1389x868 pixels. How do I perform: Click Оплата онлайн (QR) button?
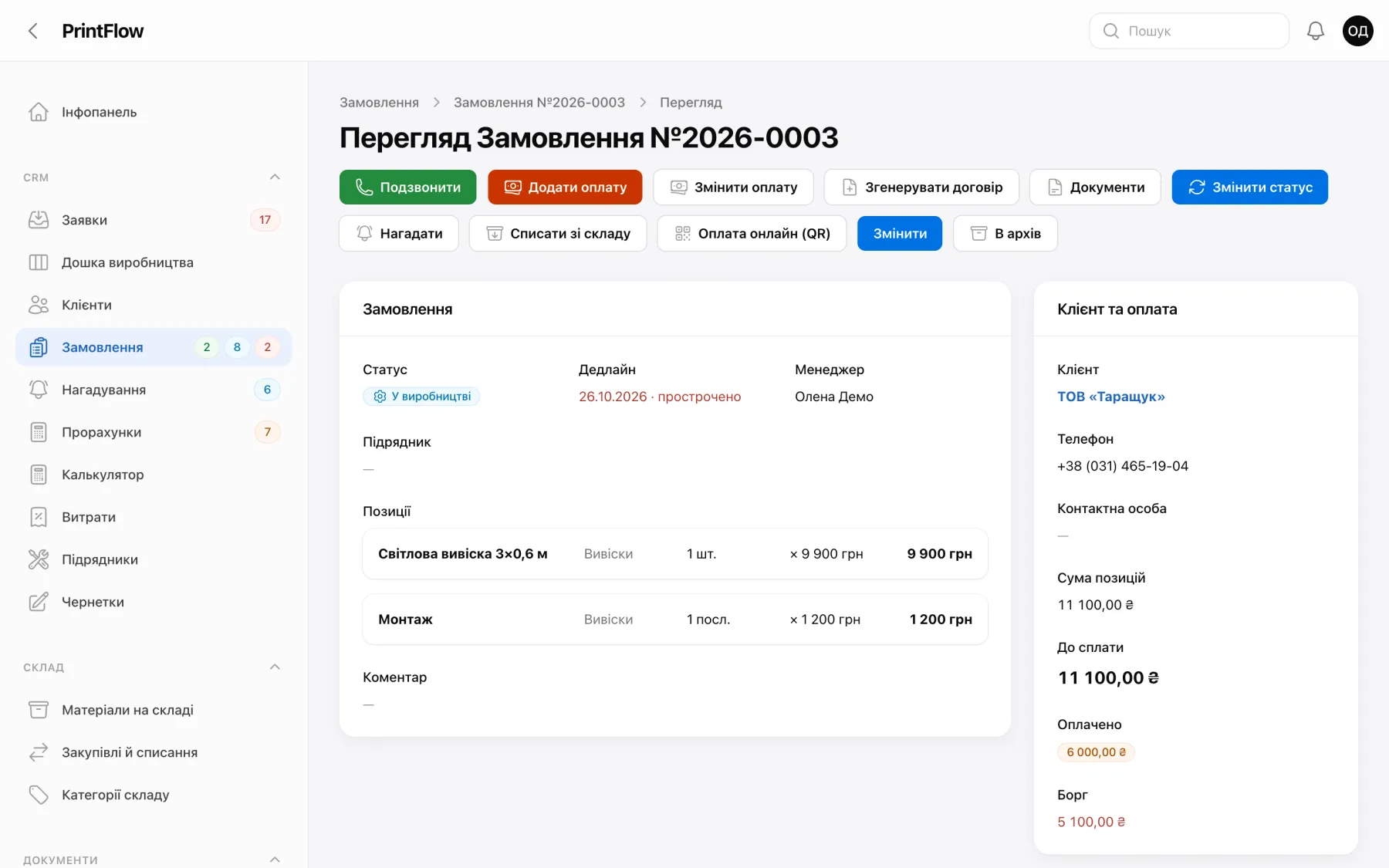tap(752, 233)
